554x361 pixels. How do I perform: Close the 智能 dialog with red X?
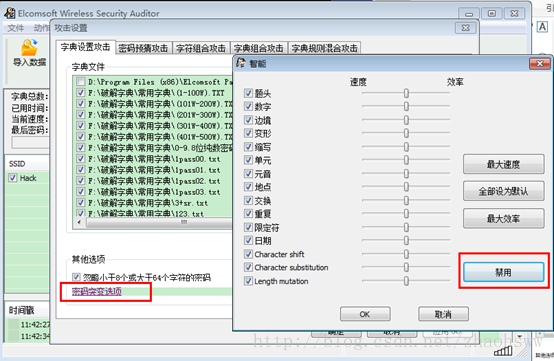pyautogui.click(x=540, y=64)
